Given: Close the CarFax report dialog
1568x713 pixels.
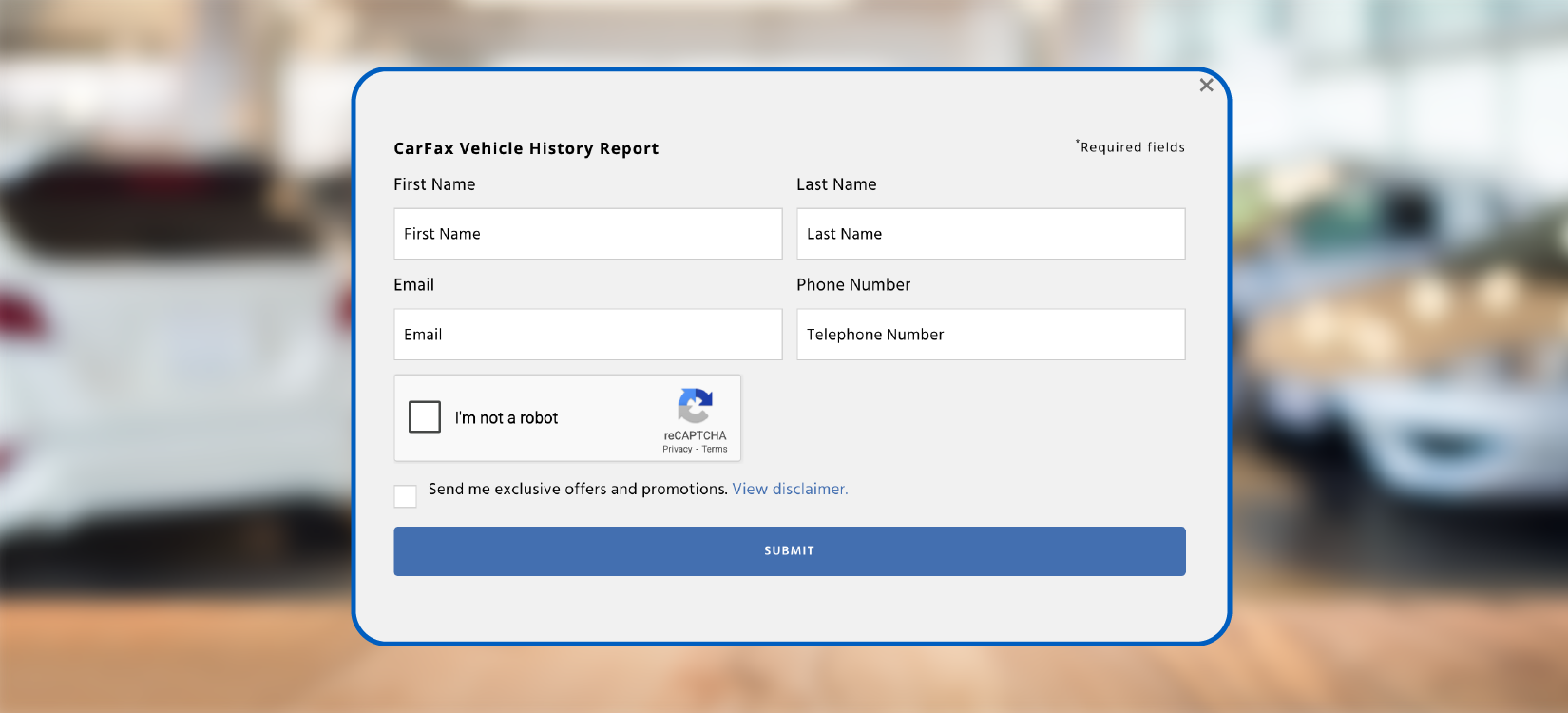Looking at the screenshot, I should click(x=1206, y=86).
